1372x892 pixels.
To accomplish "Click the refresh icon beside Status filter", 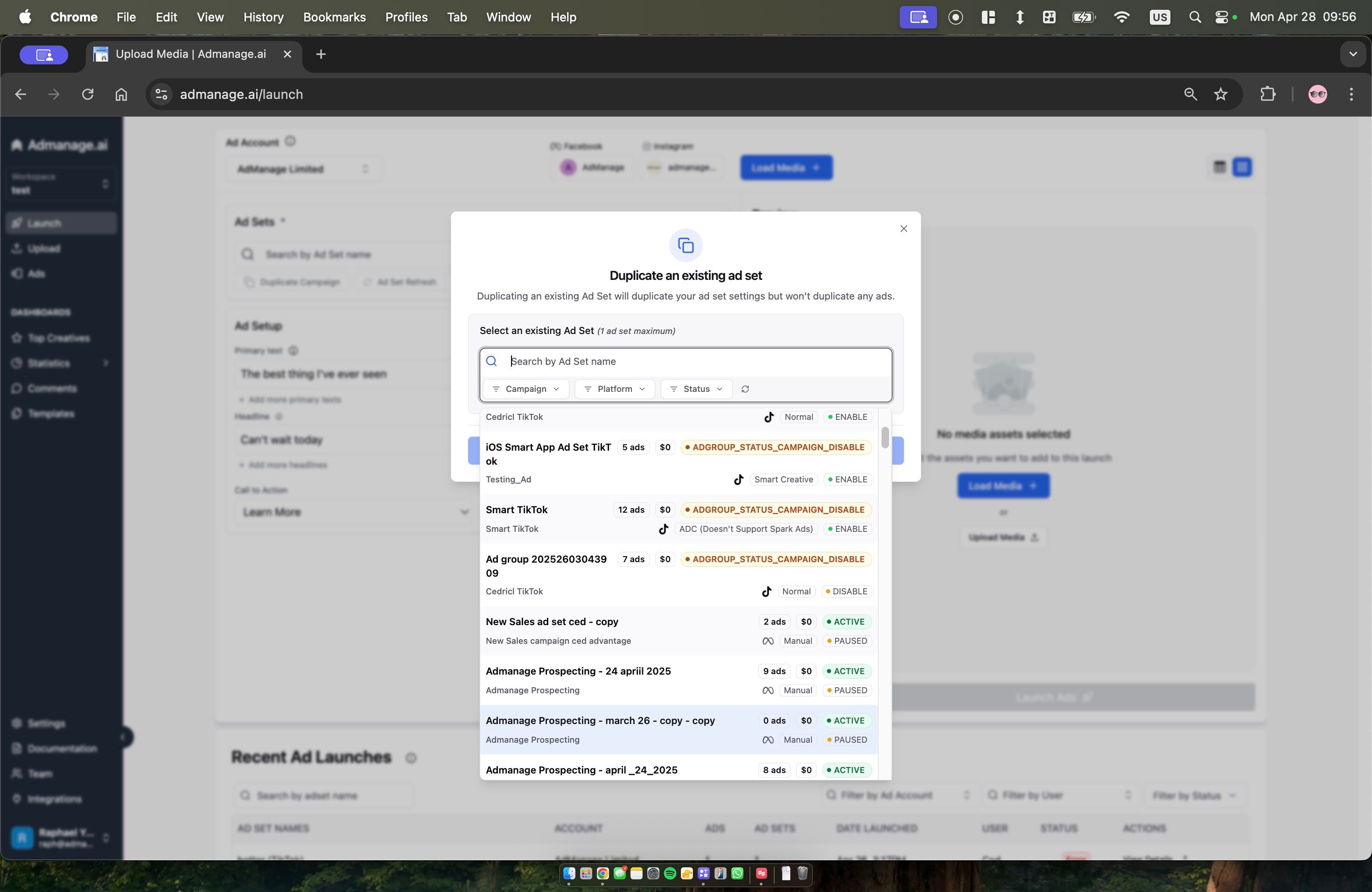I will pyautogui.click(x=745, y=389).
